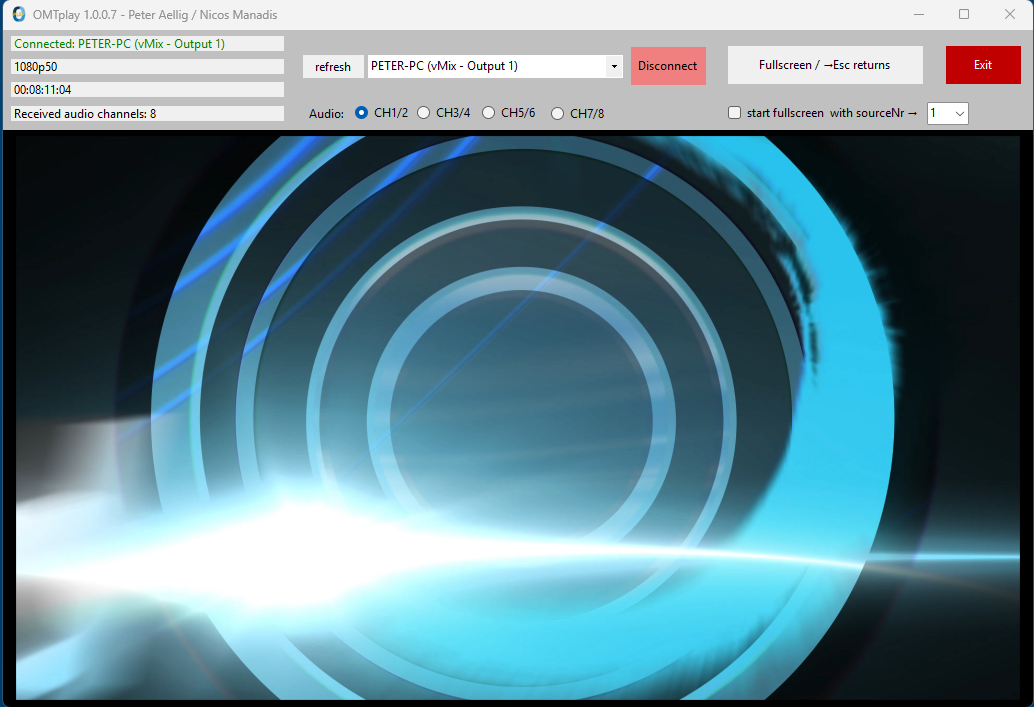The image size is (1034, 707).
Task: Enable the start fullscreen checkbox
Action: pos(735,113)
